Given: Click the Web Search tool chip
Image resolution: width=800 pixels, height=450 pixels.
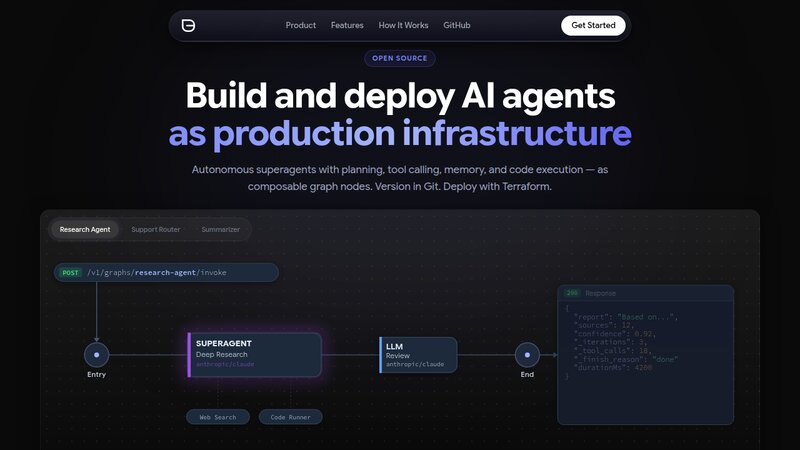Looking at the screenshot, I should click(x=218, y=417).
